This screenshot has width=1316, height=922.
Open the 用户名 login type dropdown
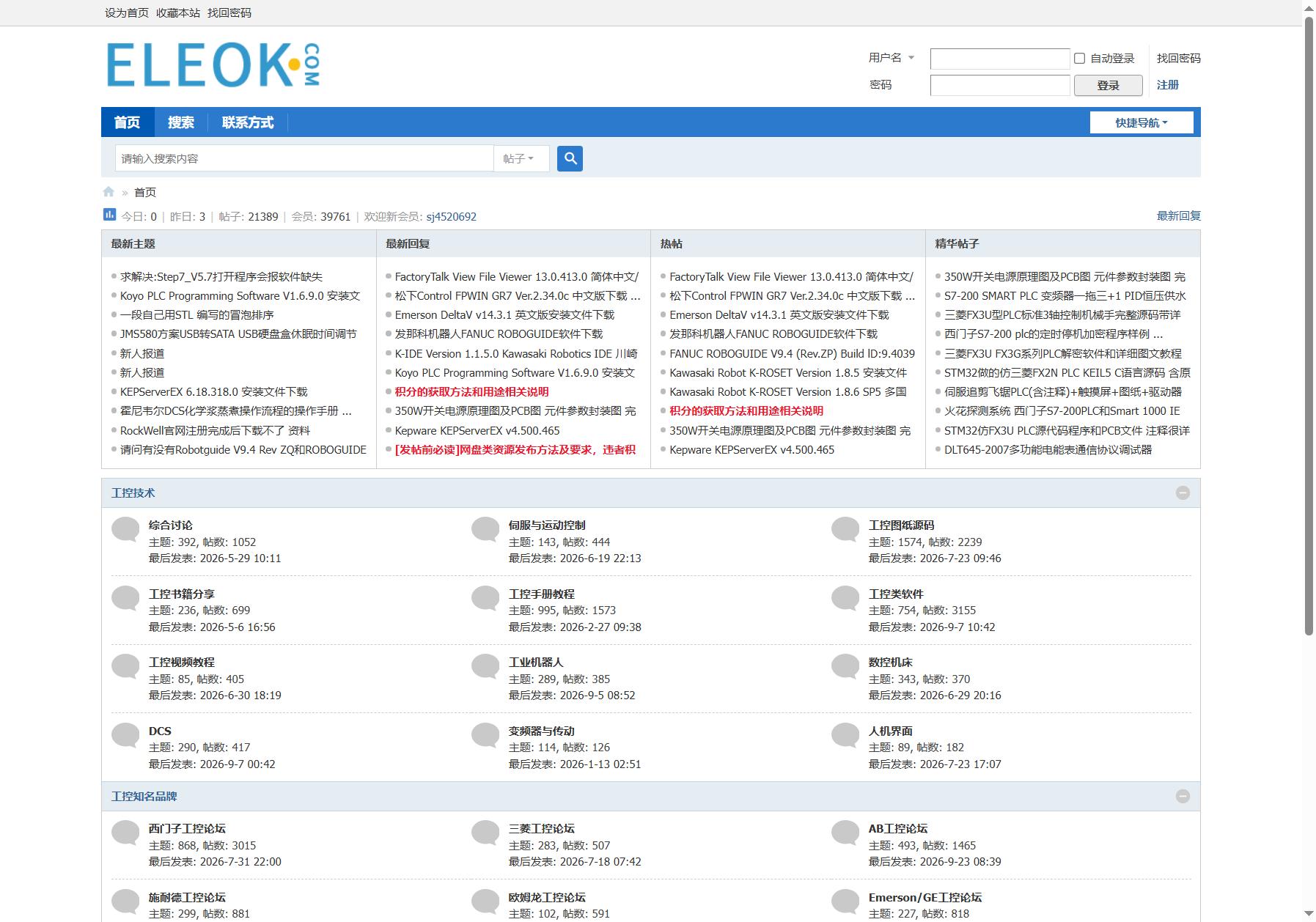(x=892, y=58)
